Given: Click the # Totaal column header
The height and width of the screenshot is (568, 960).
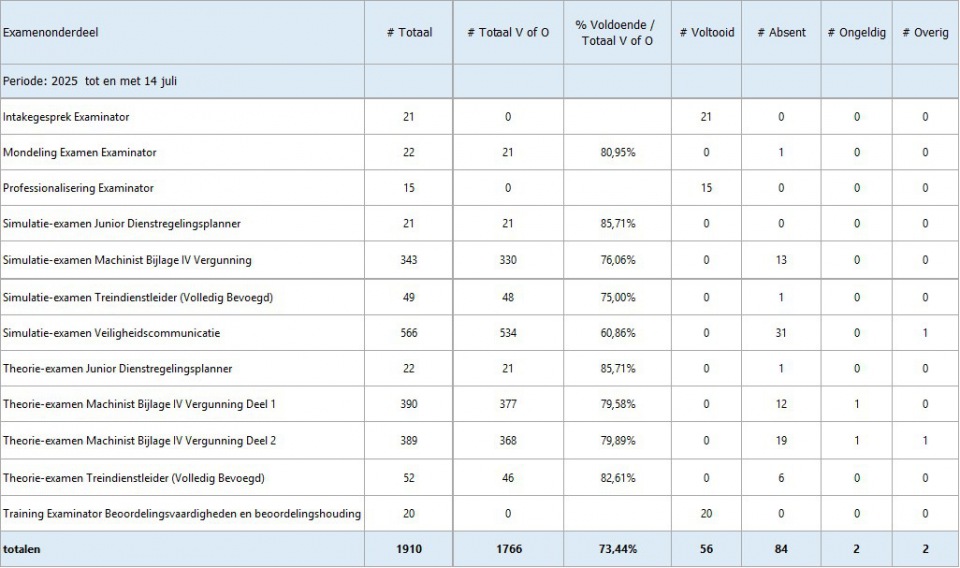Looking at the screenshot, I should tap(409, 32).
